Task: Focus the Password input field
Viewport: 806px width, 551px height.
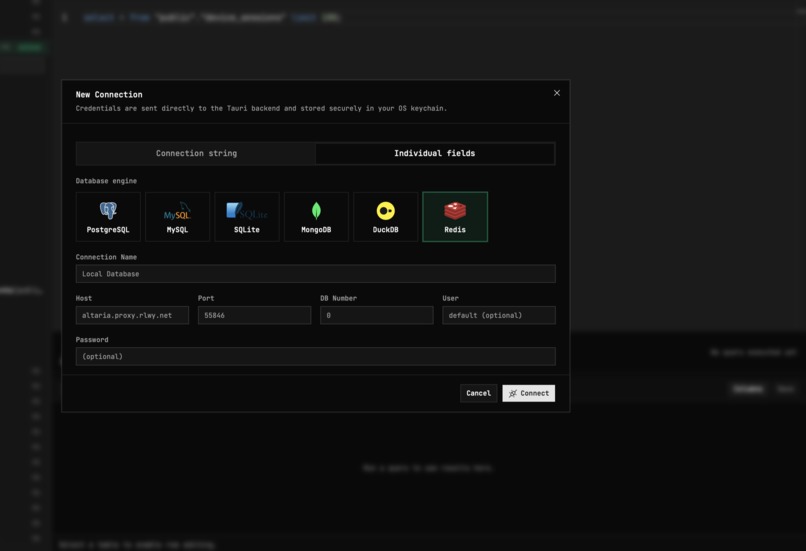Action: point(316,356)
